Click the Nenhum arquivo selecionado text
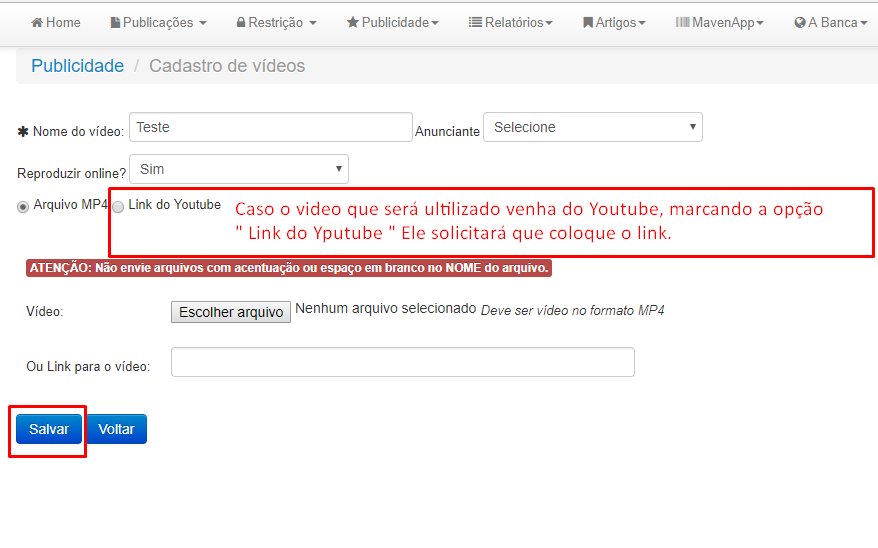Viewport: 878px width, 548px height. (386, 308)
